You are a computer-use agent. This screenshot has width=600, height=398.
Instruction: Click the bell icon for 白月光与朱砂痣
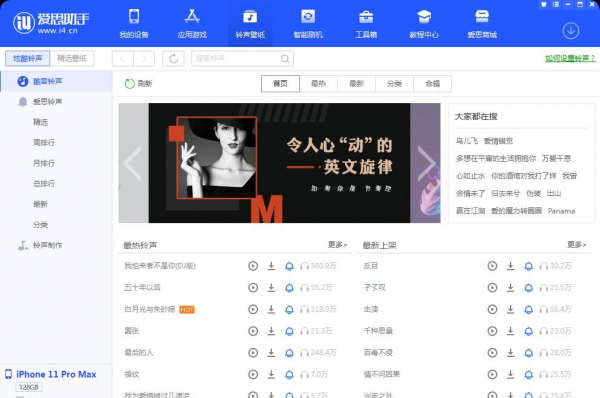[x=289, y=309]
